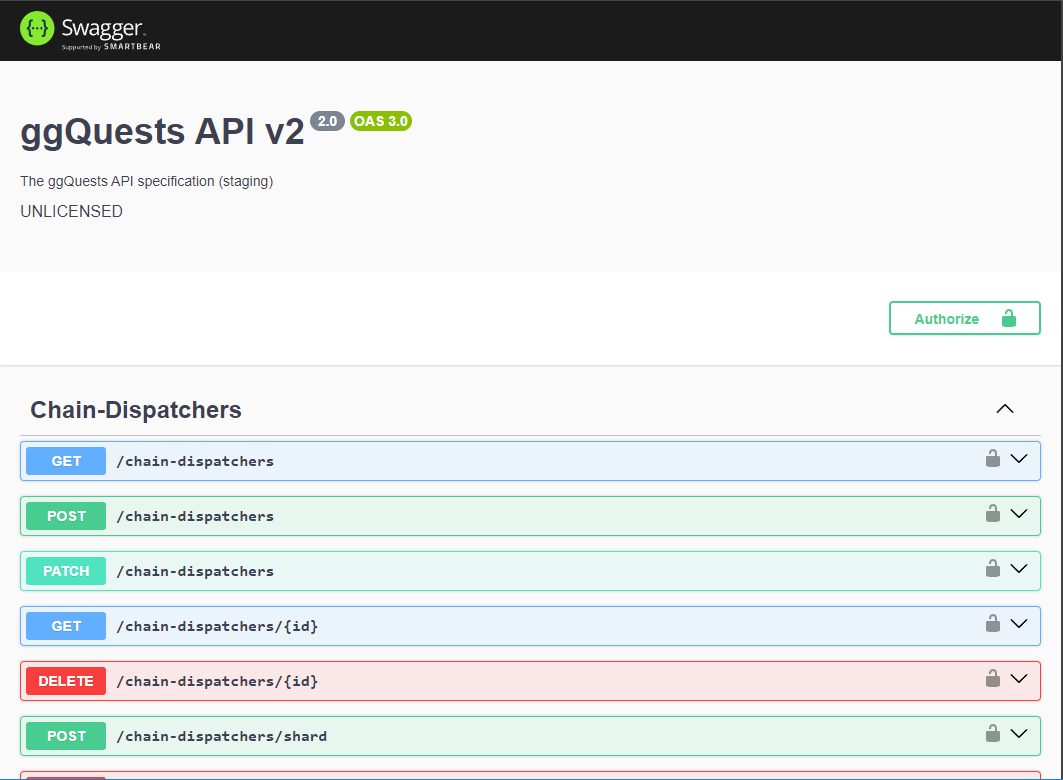Open the Authorize dialog
Viewport: 1063px width, 780px height.
coord(965,319)
